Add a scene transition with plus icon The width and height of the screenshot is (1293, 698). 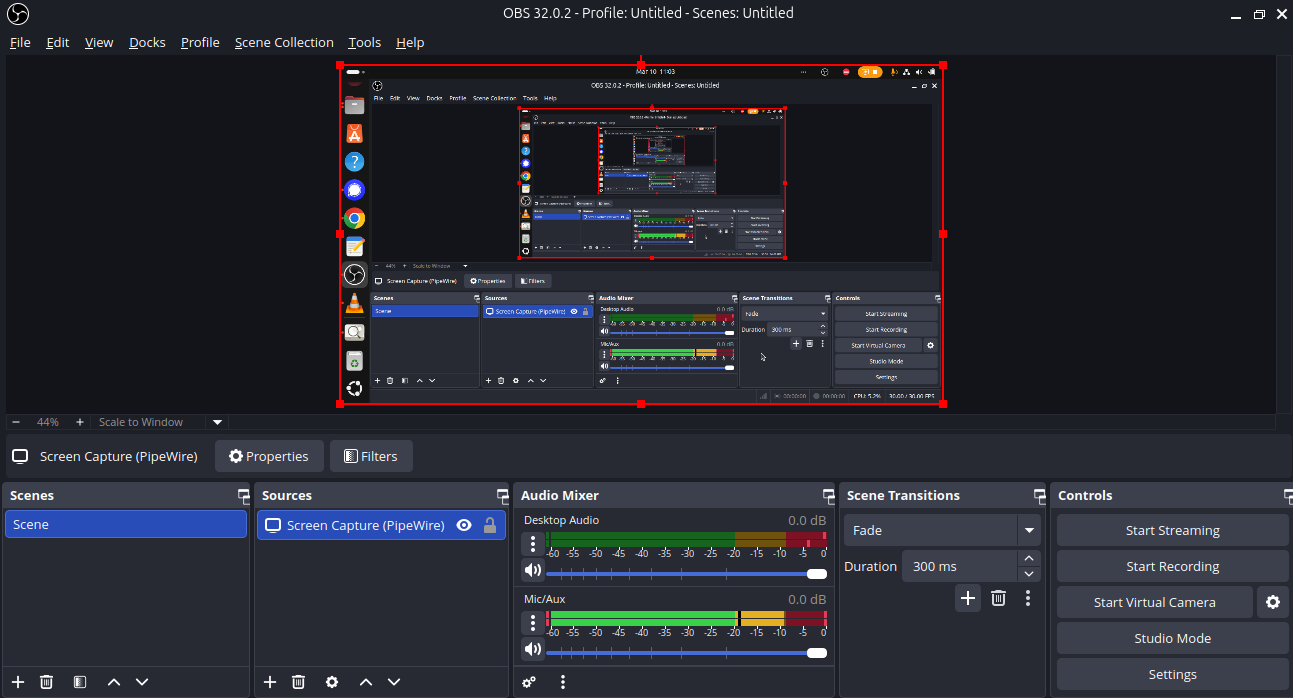tap(968, 598)
